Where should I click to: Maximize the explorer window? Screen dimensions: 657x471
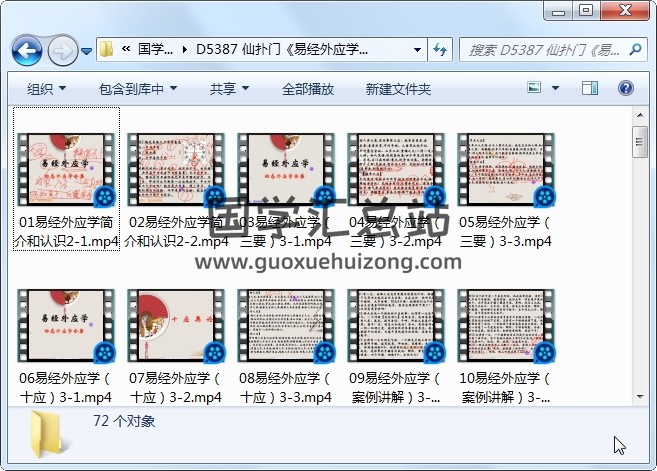click(586, 10)
